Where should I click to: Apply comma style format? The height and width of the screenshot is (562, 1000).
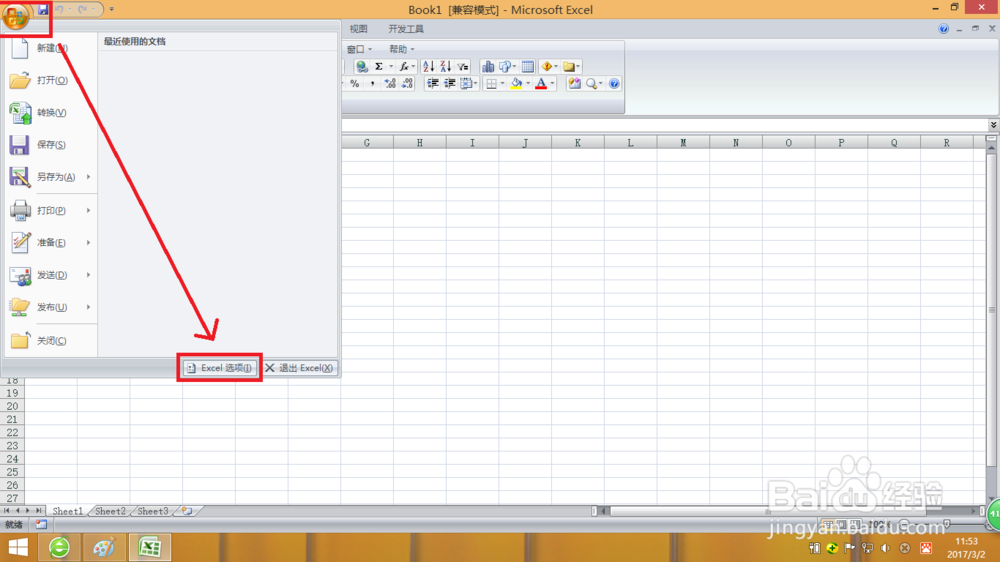pos(372,84)
